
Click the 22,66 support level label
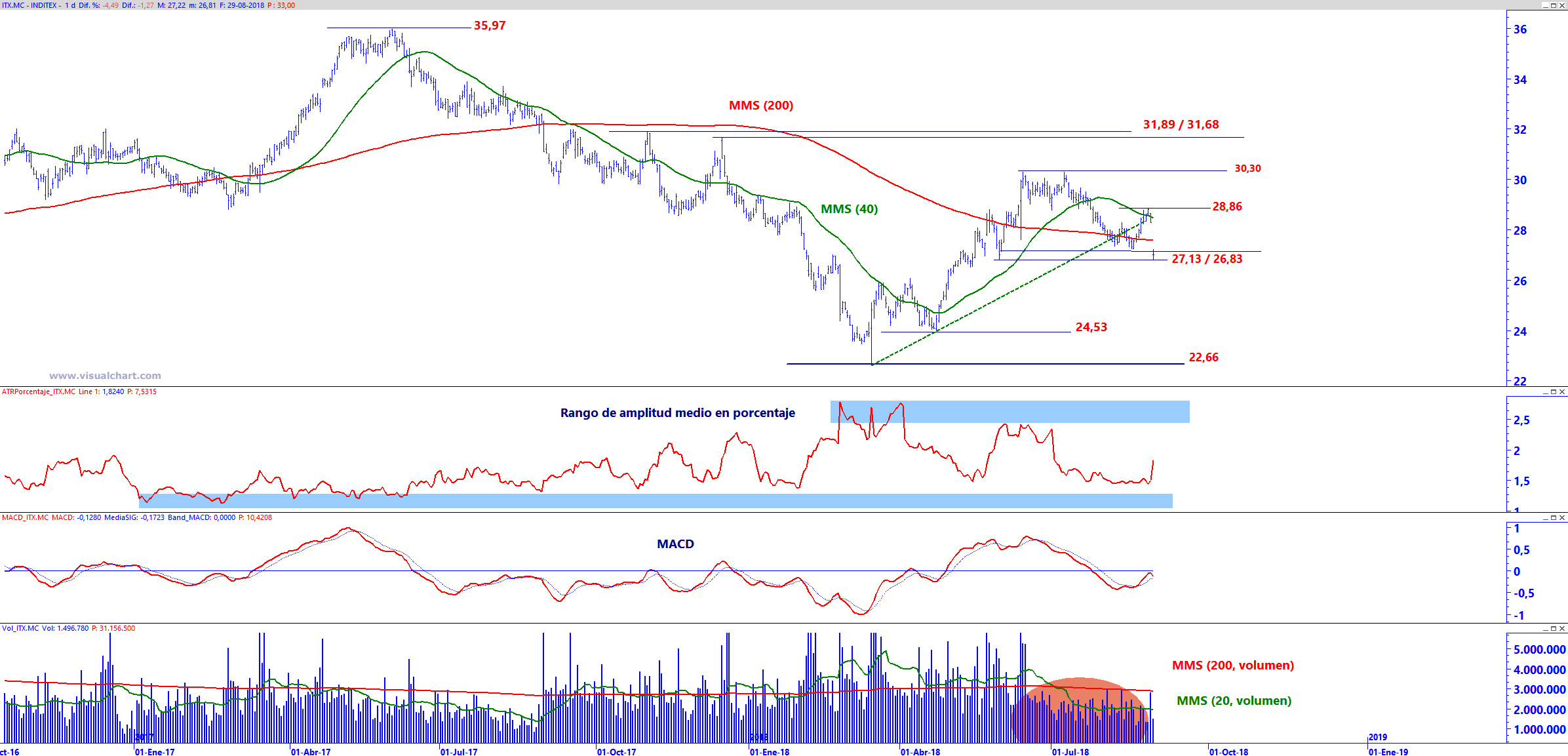1204,357
